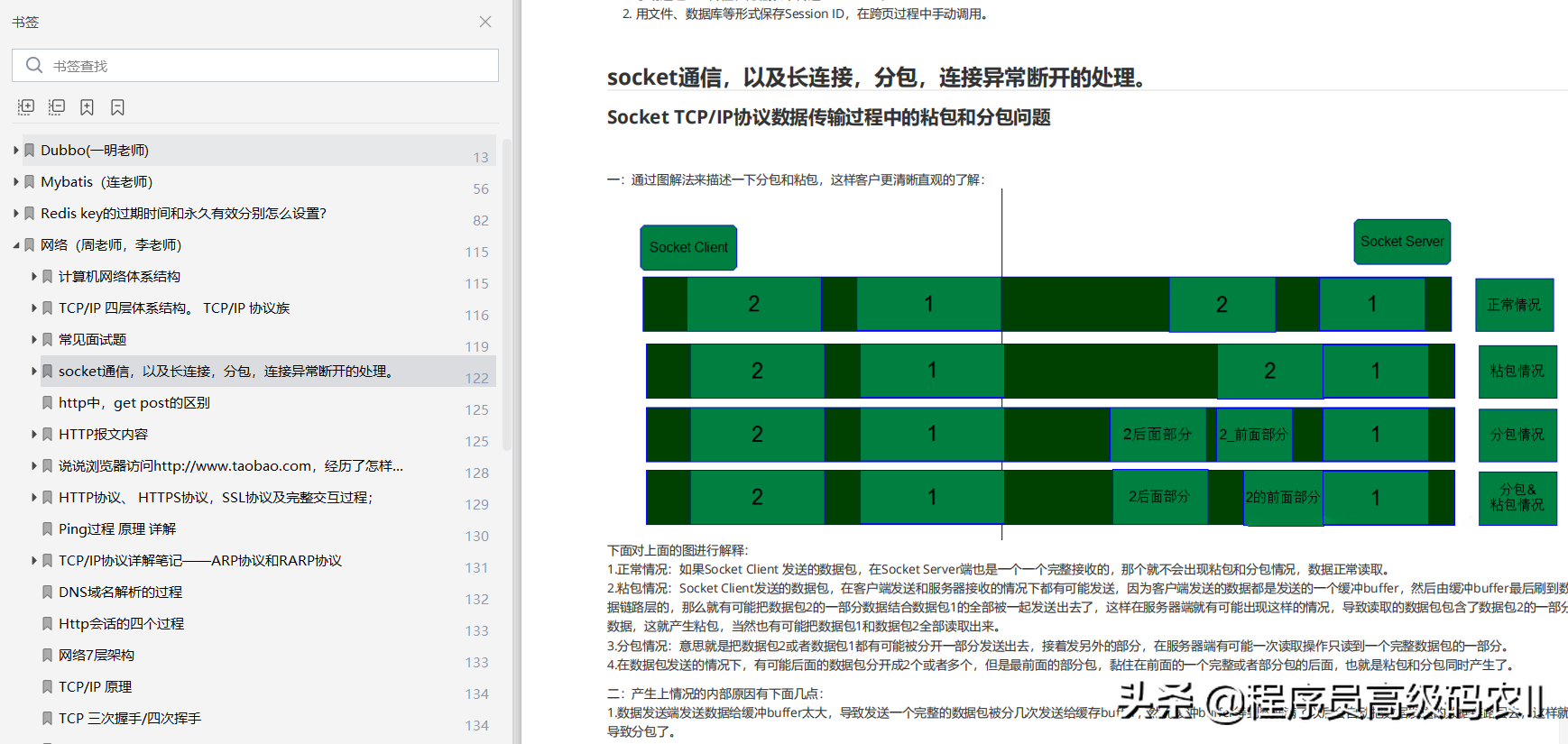
Task: Expand the HTTP协议、HTTPS协议 bookmark
Action: 33,497
